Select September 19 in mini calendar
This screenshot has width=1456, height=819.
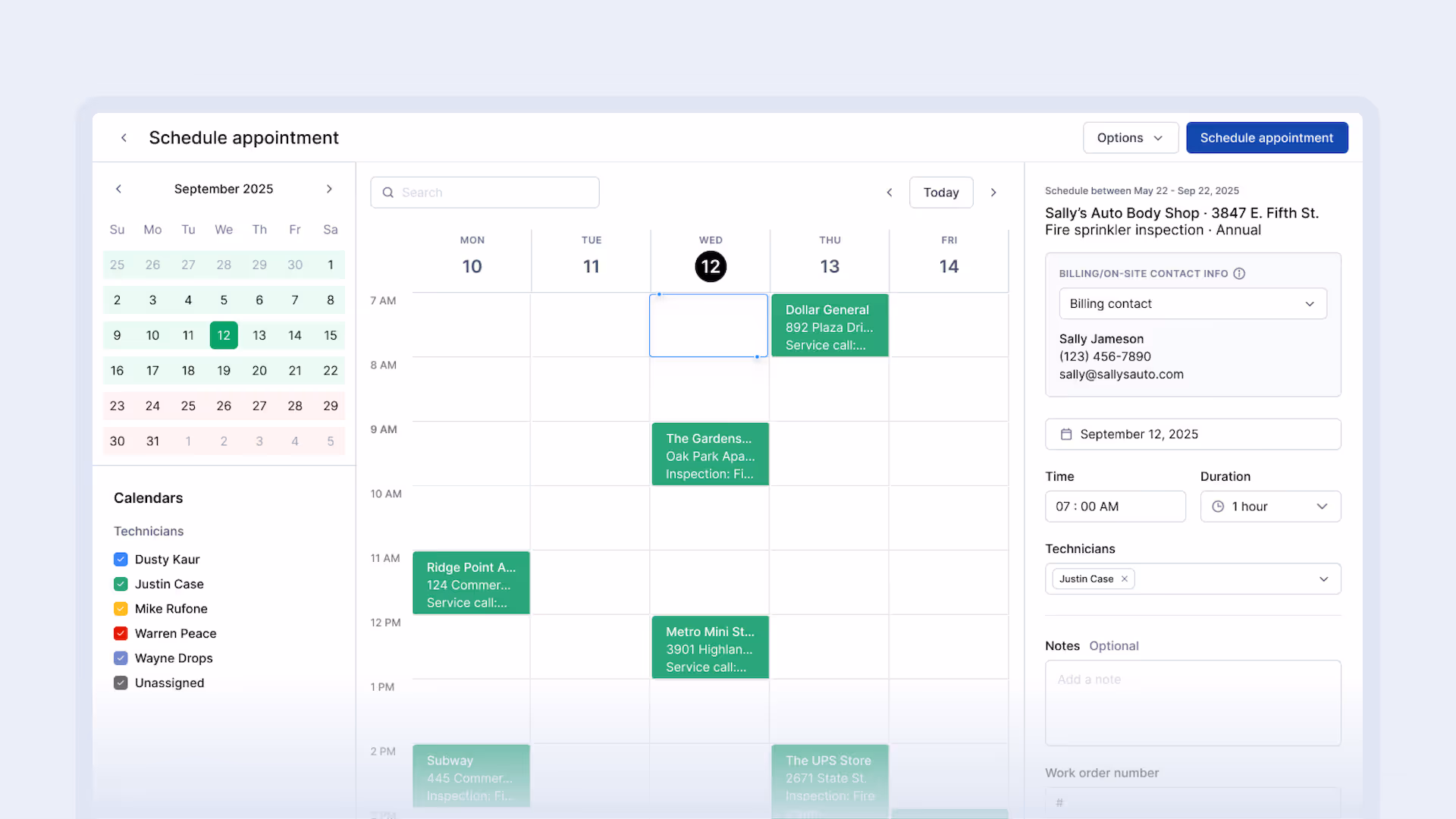click(x=224, y=371)
